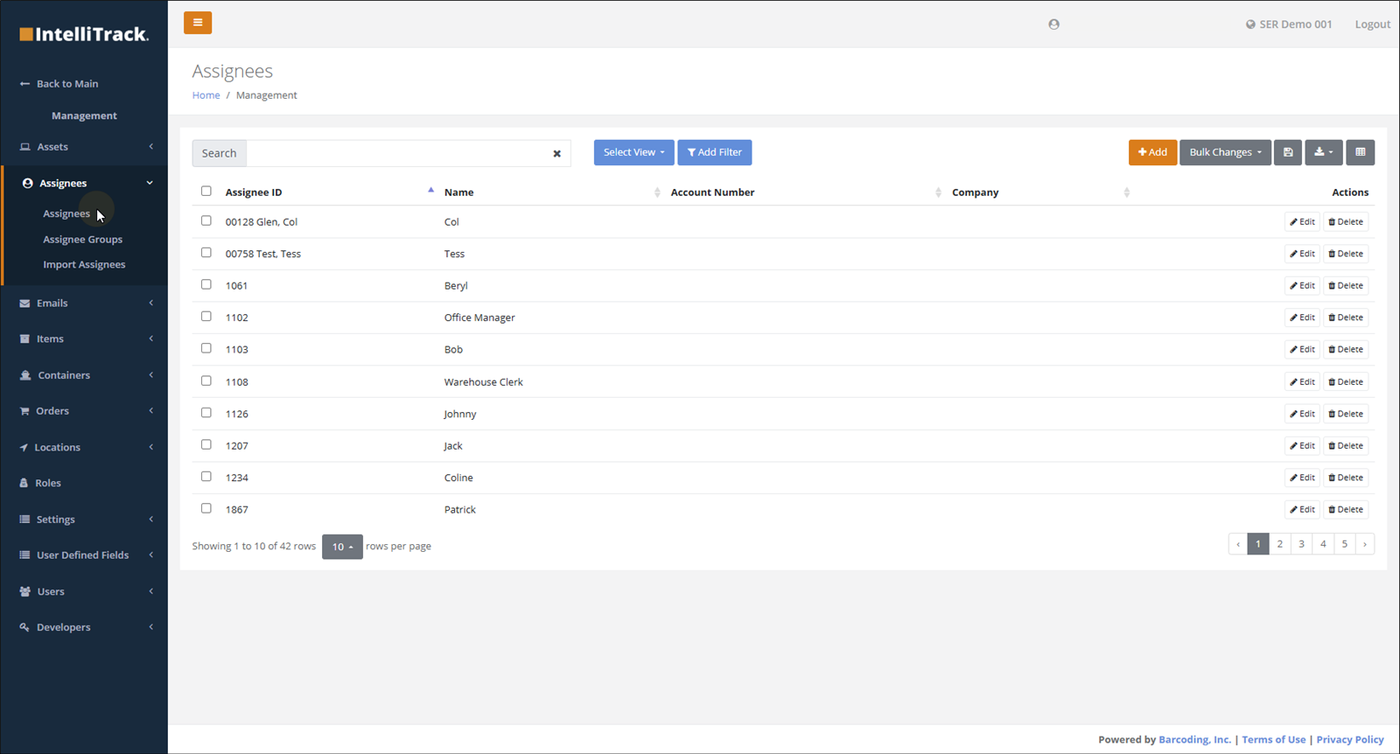Viewport: 1400px width, 754px height.
Task: Open the column chooser grid icon
Action: tap(1360, 152)
